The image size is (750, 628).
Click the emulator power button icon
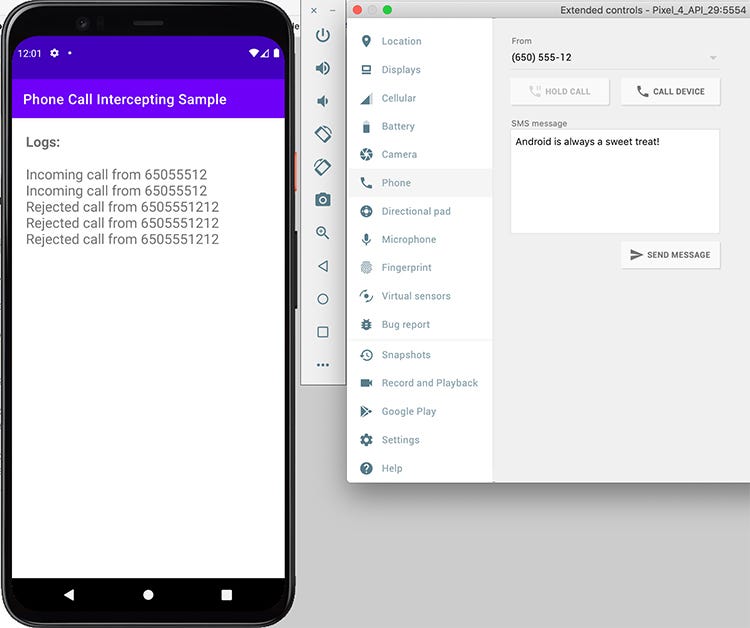(323, 35)
